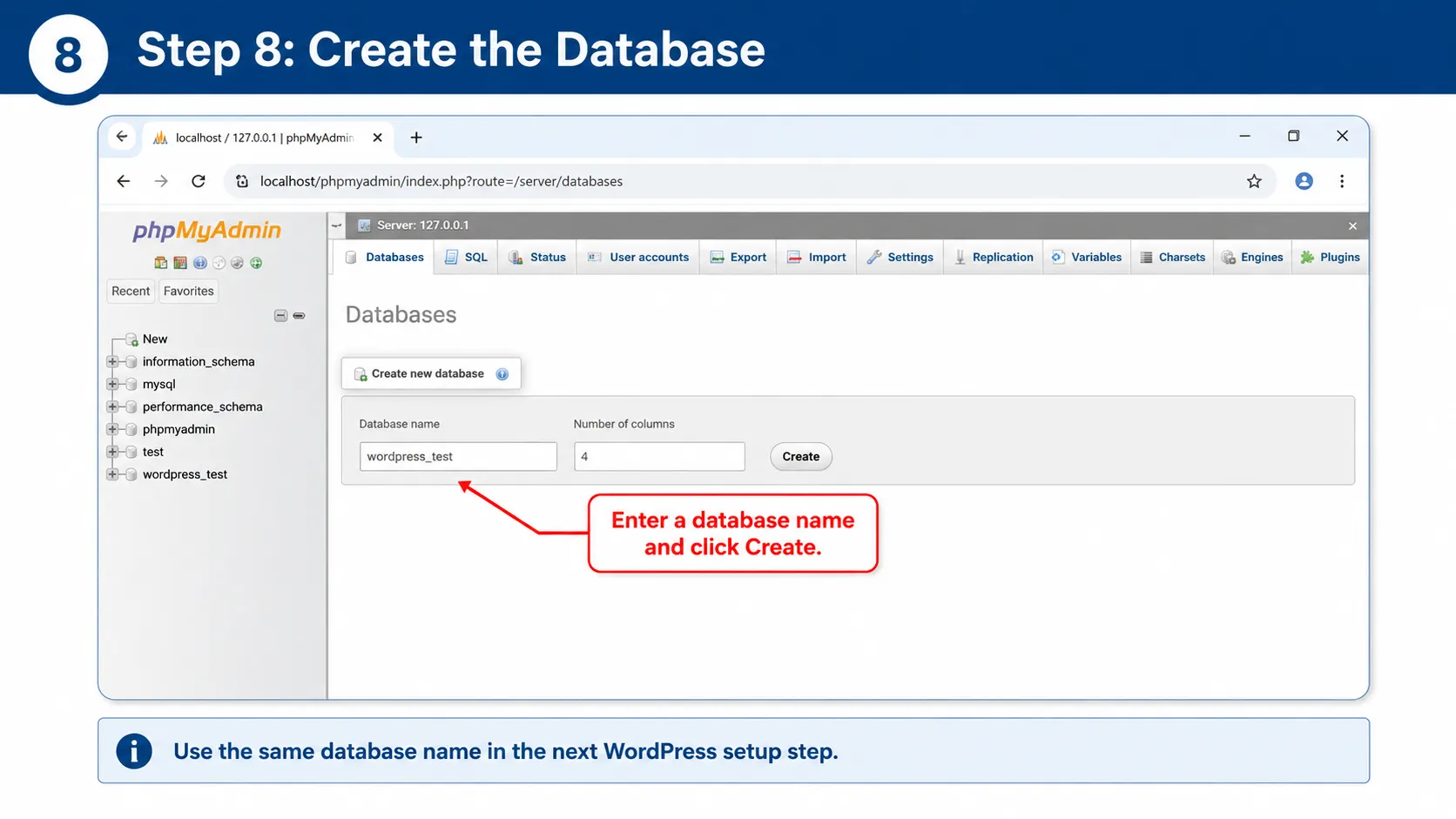Click the tab search arrow left of the tab
Viewport: 1456px width, 819px height.
[122, 137]
